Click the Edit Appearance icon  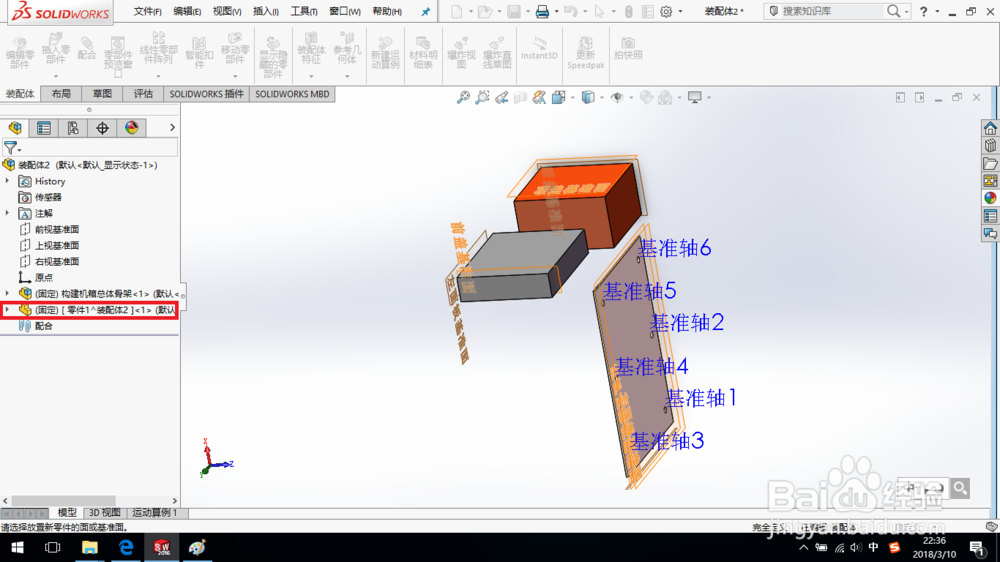646,98
